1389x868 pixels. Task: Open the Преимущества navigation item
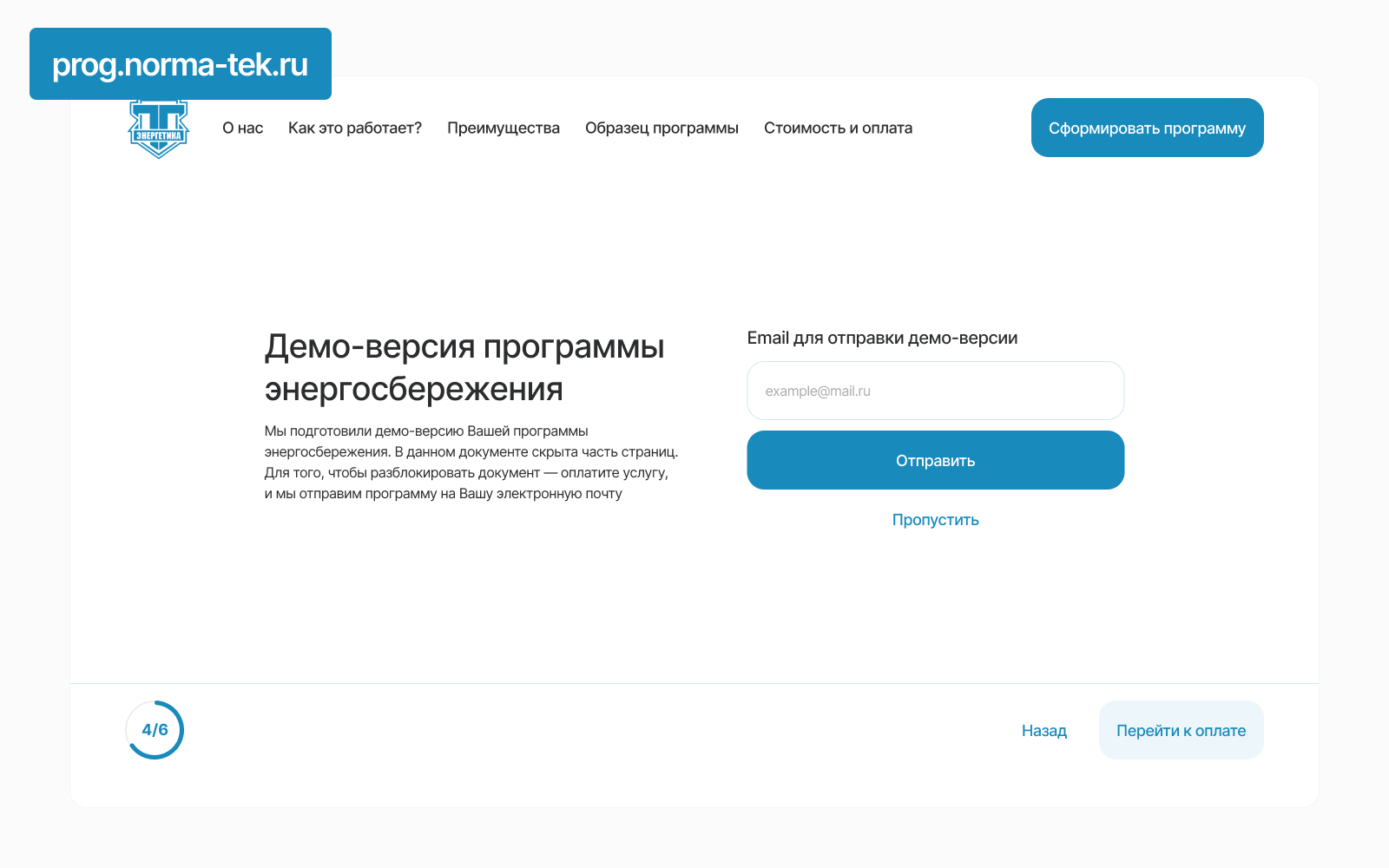click(x=503, y=128)
